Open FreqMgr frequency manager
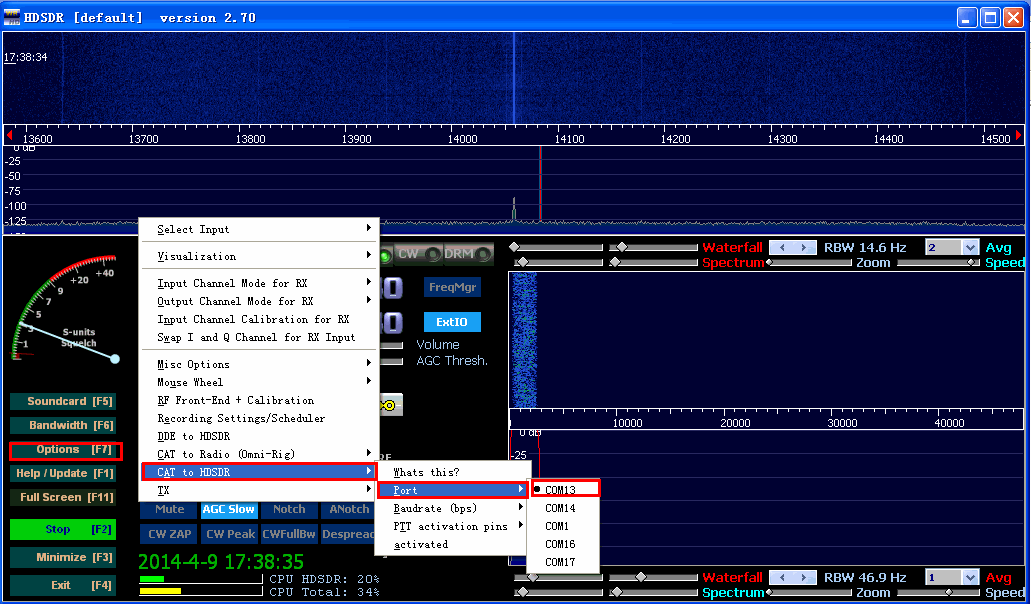Viewport: 1031px width, 604px height. pyautogui.click(x=452, y=287)
